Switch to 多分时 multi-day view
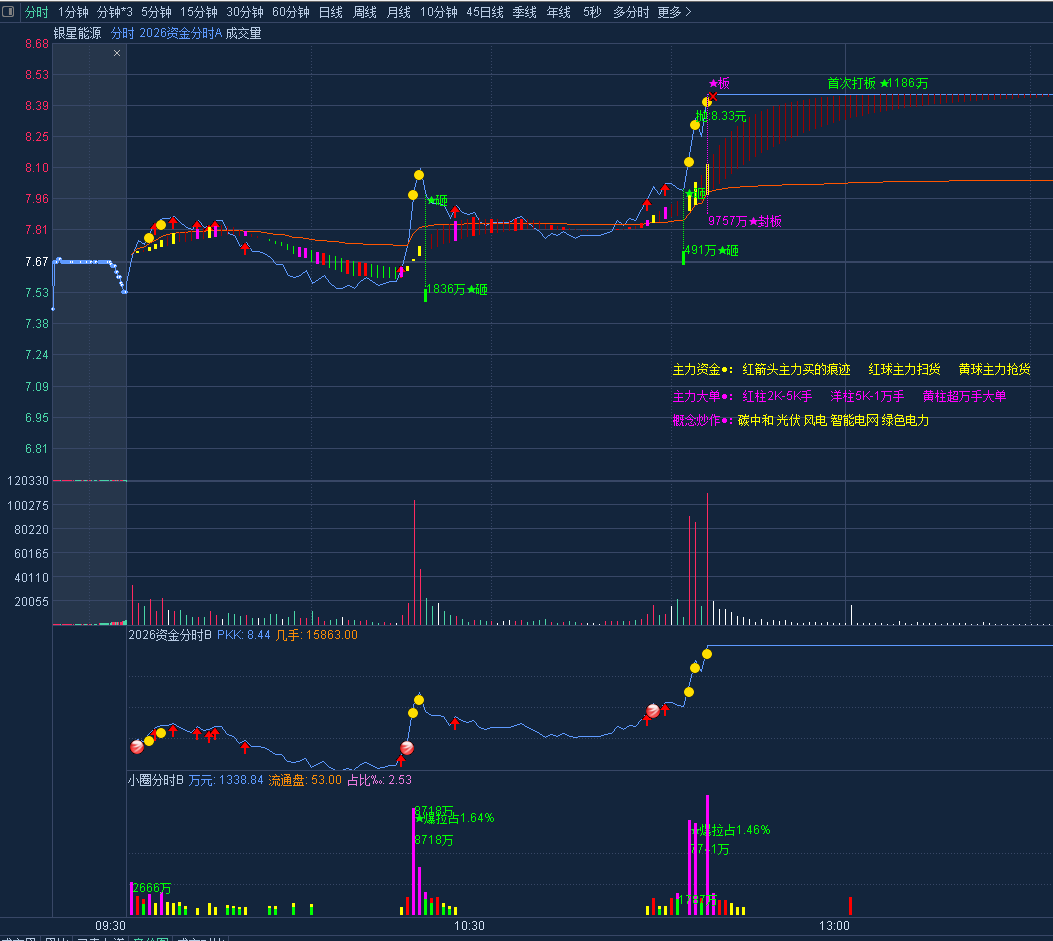Viewport: 1053px width, 941px height. click(x=630, y=12)
